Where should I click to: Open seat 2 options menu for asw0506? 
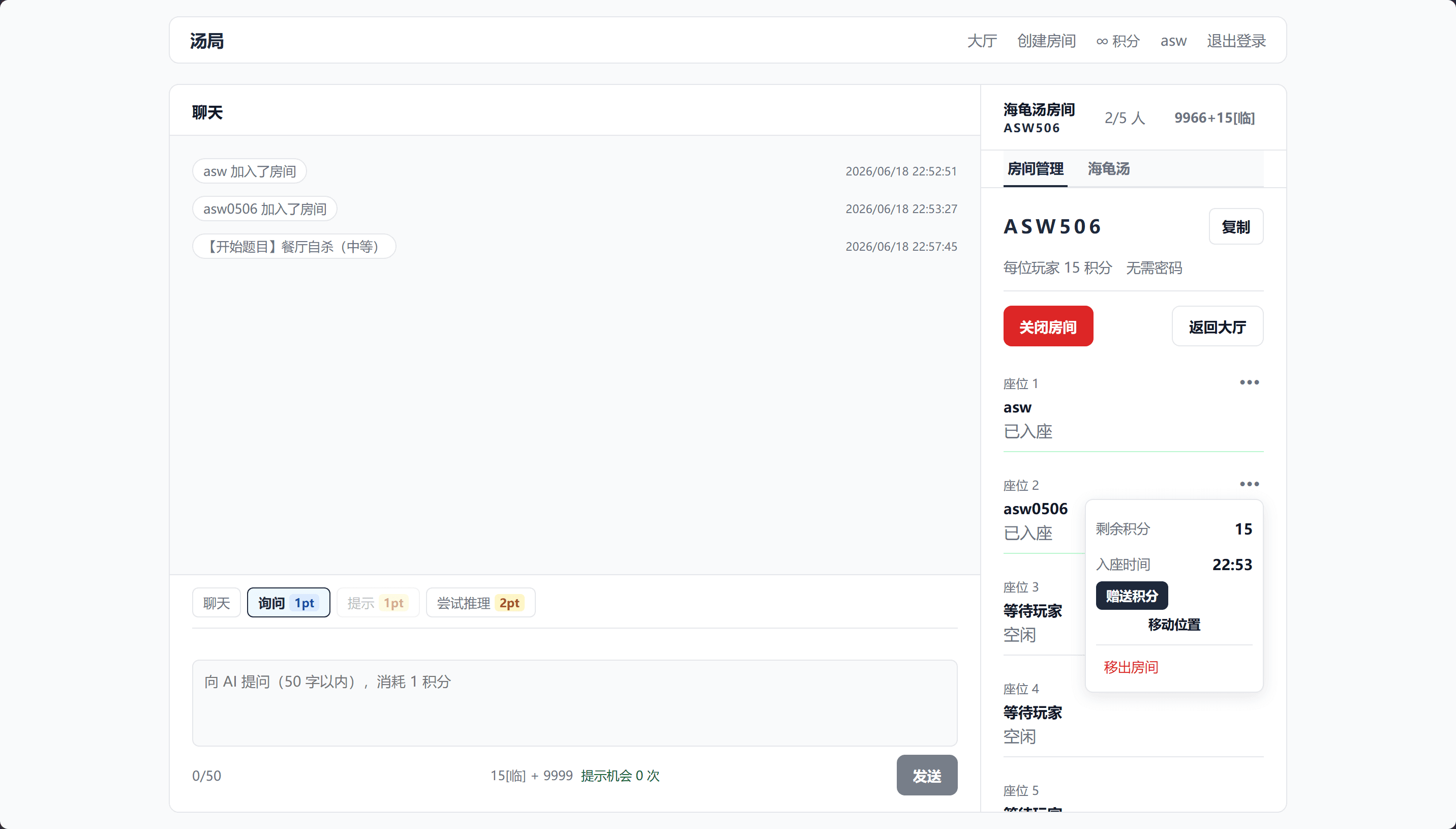tap(1249, 484)
